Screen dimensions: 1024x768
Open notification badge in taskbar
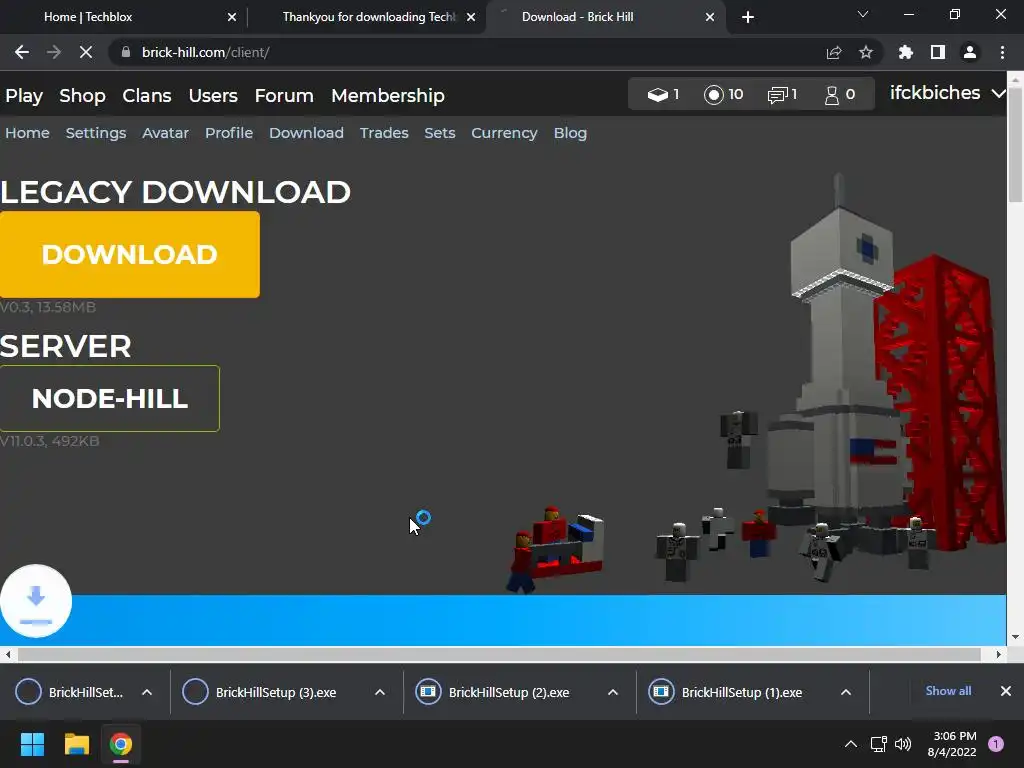996,744
